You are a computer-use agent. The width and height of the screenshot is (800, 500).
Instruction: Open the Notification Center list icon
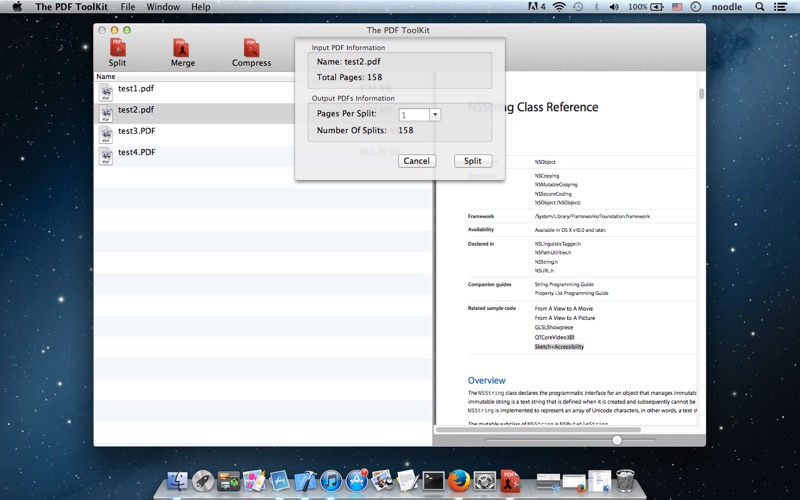[x=780, y=7]
